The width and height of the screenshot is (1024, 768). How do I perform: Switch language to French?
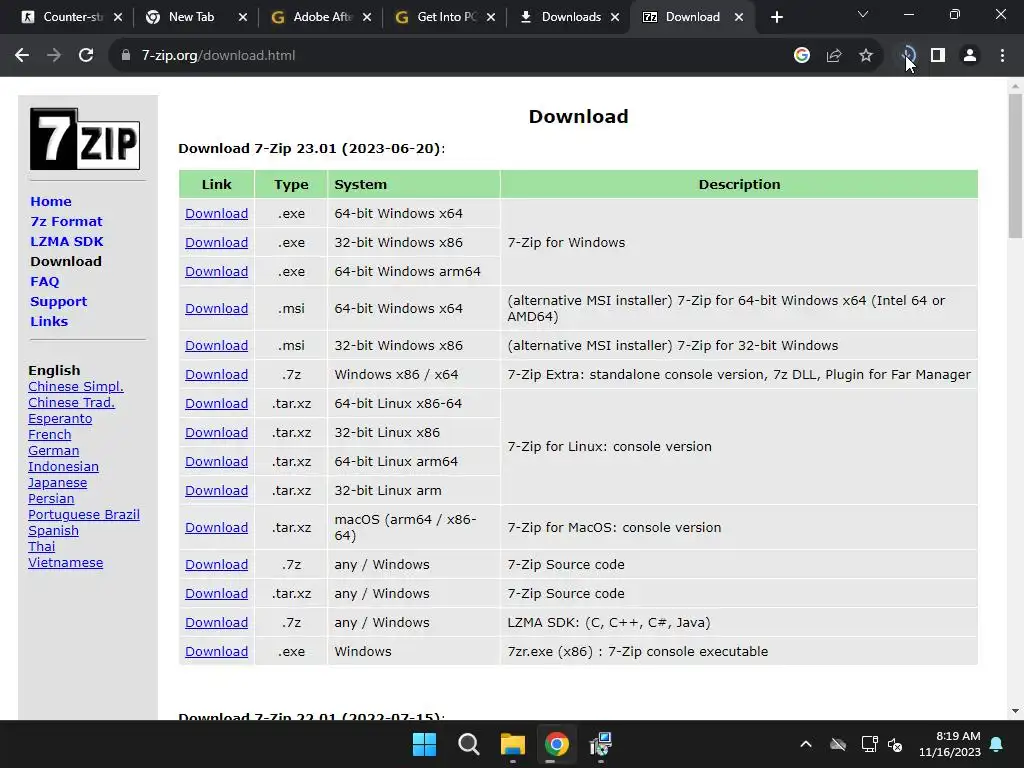pos(50,435)
